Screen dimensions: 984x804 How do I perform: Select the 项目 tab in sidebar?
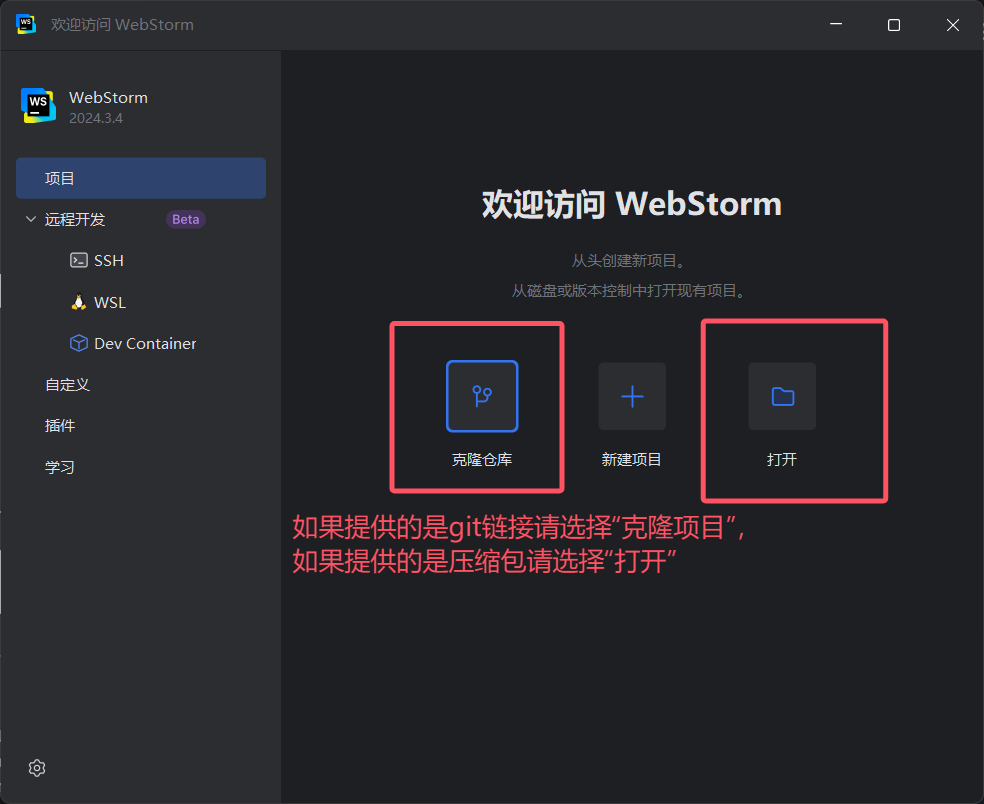(x=60, y=178)
